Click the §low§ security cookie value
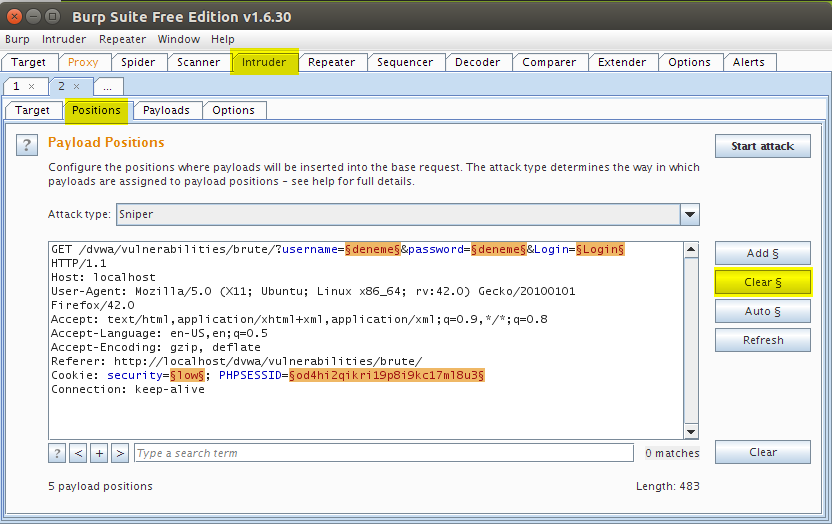832x524 pixels. pos(187,375)
